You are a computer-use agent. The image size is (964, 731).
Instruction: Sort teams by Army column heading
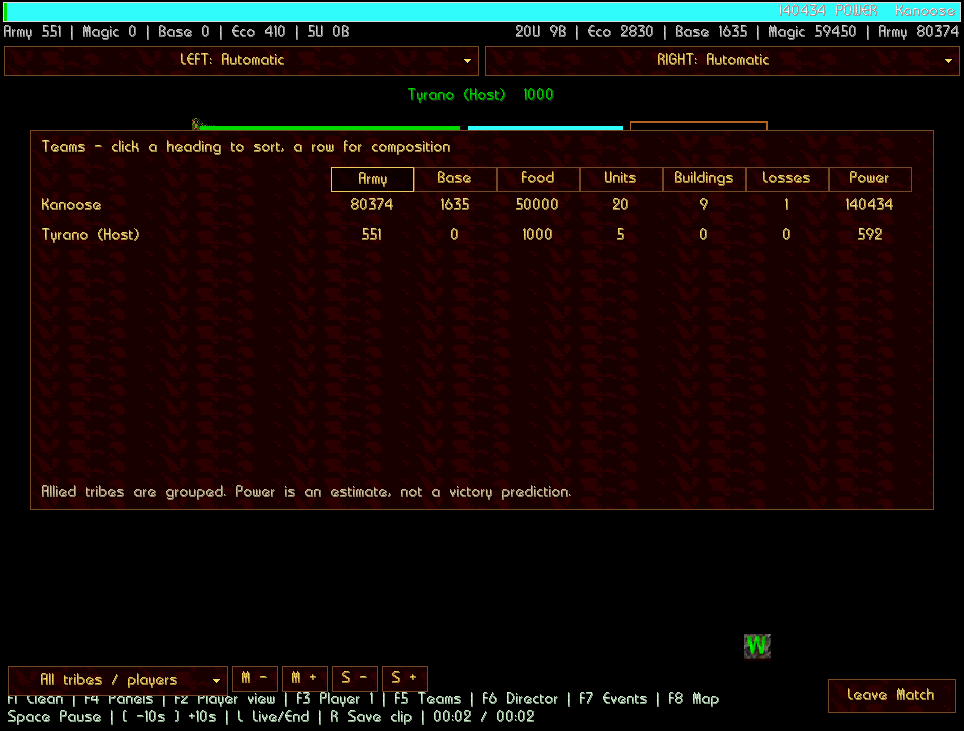coord(373,179)
